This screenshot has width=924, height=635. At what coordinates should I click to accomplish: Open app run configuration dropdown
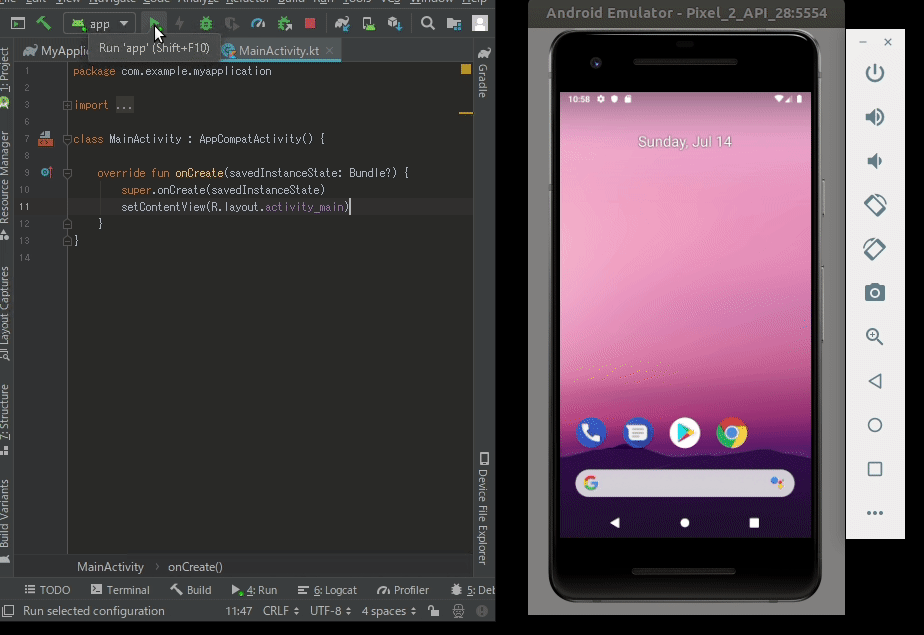click(x=100, y=24)
